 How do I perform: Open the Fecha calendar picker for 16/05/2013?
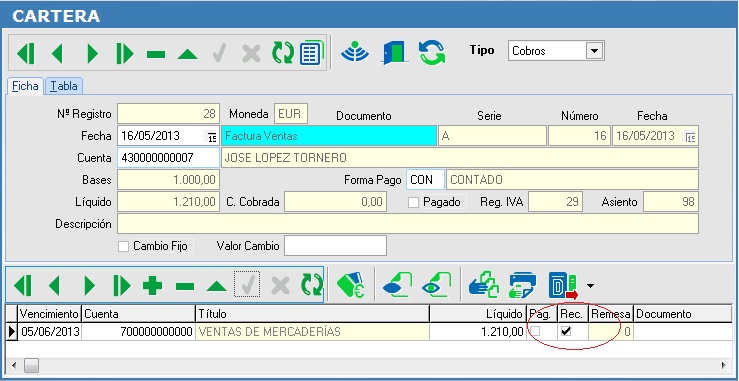point(212,137)
